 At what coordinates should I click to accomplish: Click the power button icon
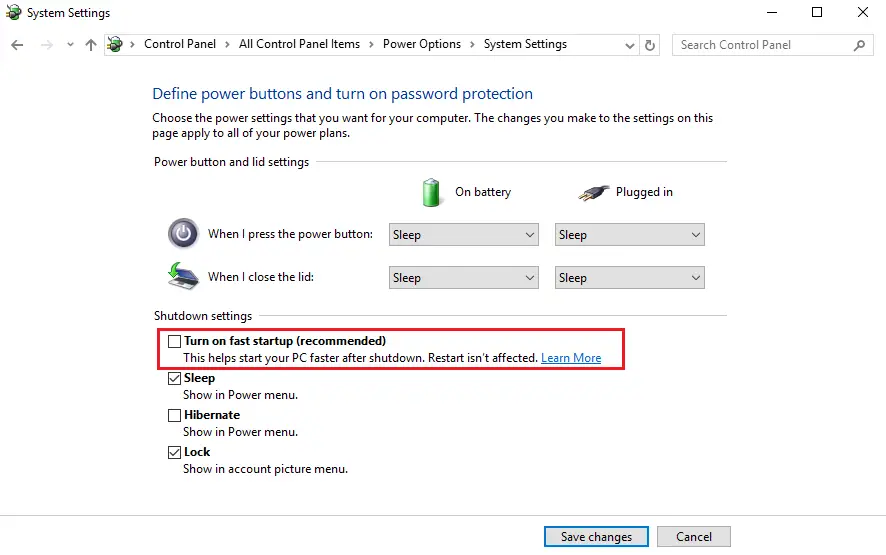[x=183, y=234]
